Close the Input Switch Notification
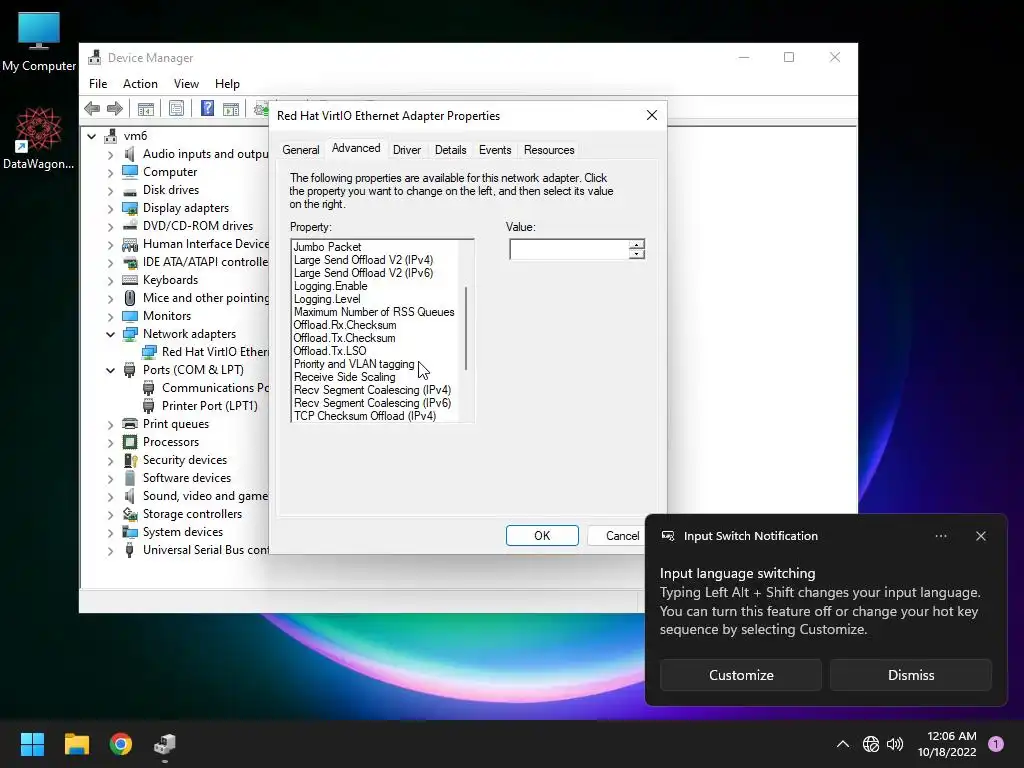The height and width of the screenshot is (768, 1024). [981, 536]
